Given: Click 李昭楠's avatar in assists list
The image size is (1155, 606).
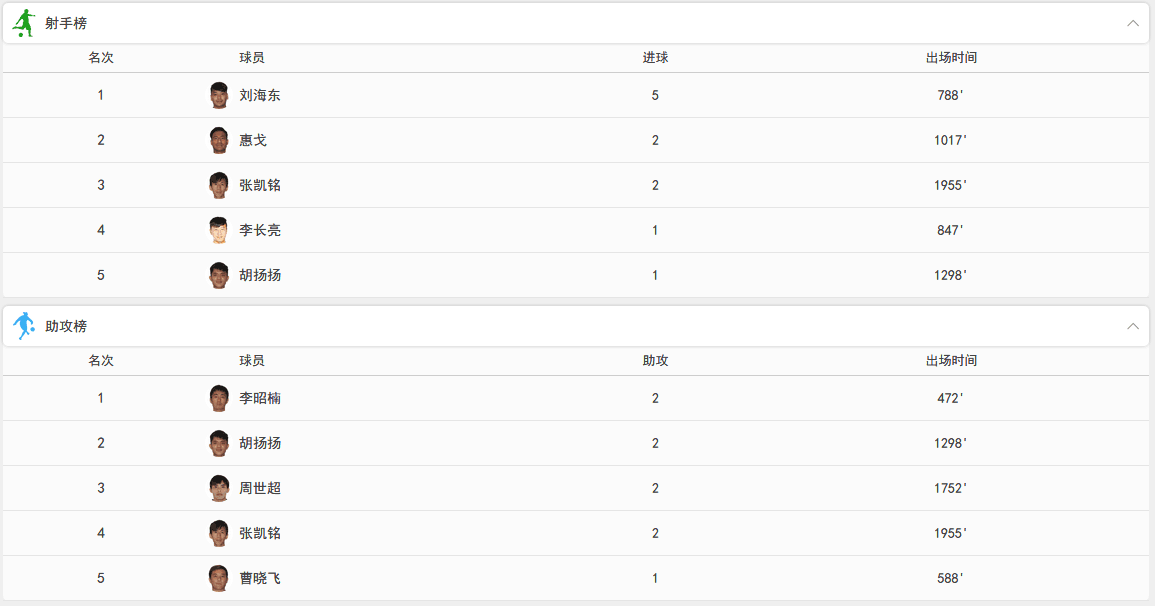Looking at the screenshot, I should coord(219,398).
